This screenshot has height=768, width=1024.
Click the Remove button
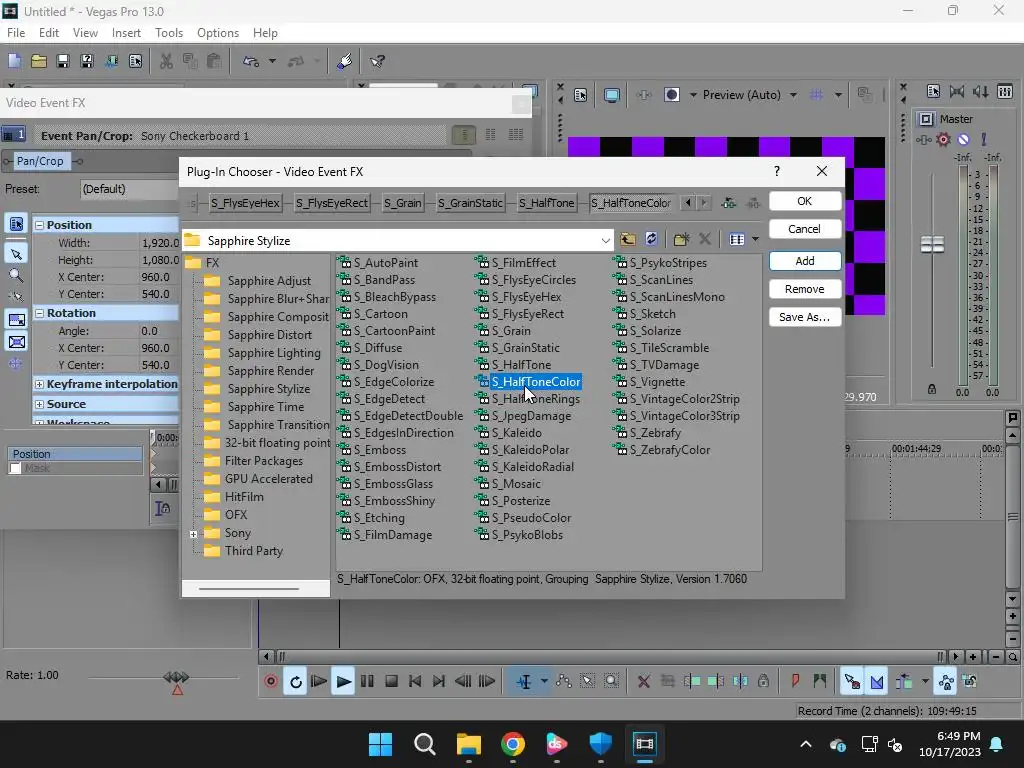[x=805, y=289]
